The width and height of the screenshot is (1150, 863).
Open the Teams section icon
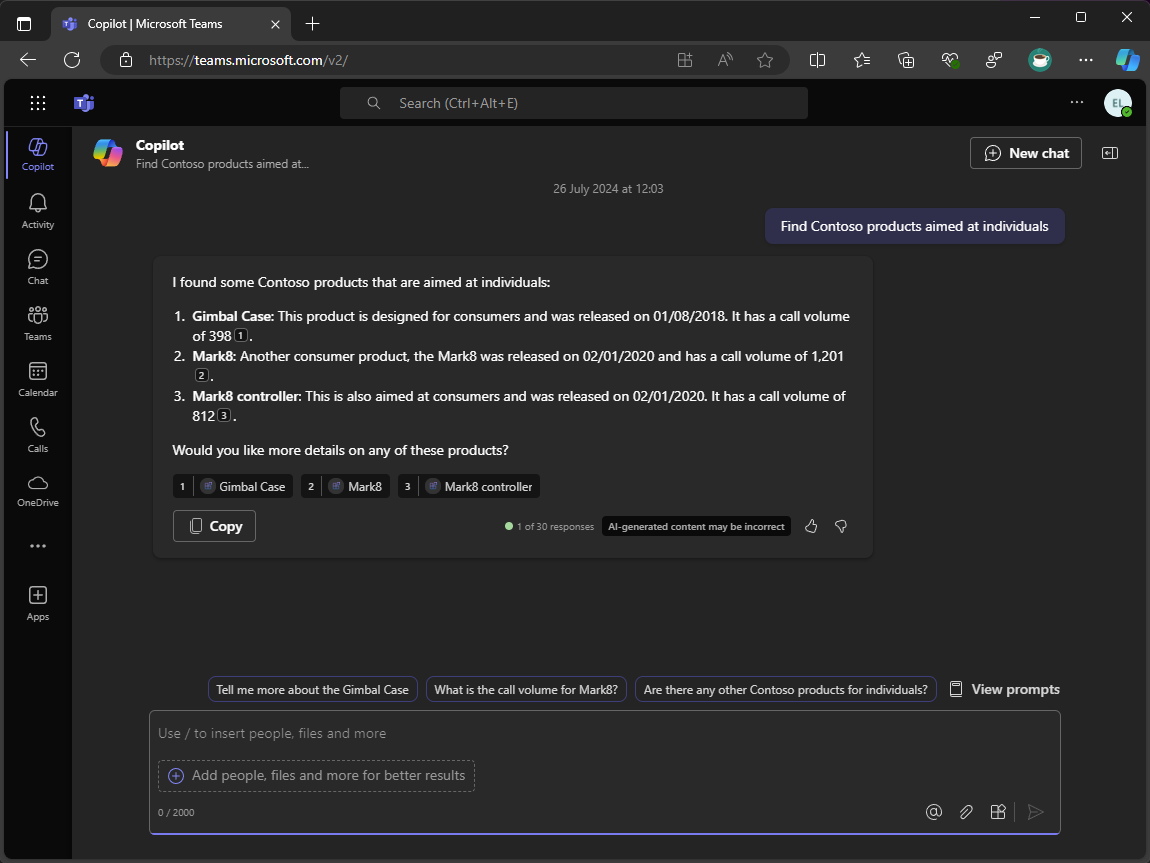[x=37, y=323]
